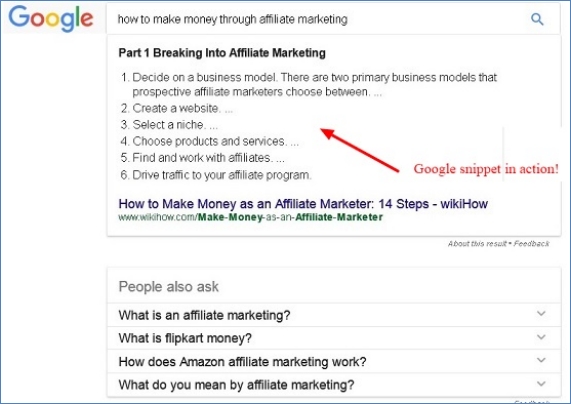This screenshot has width=571, height=404.
Task: Click snippet step 'Choose products and services'
Action: [x=209, y=141]
